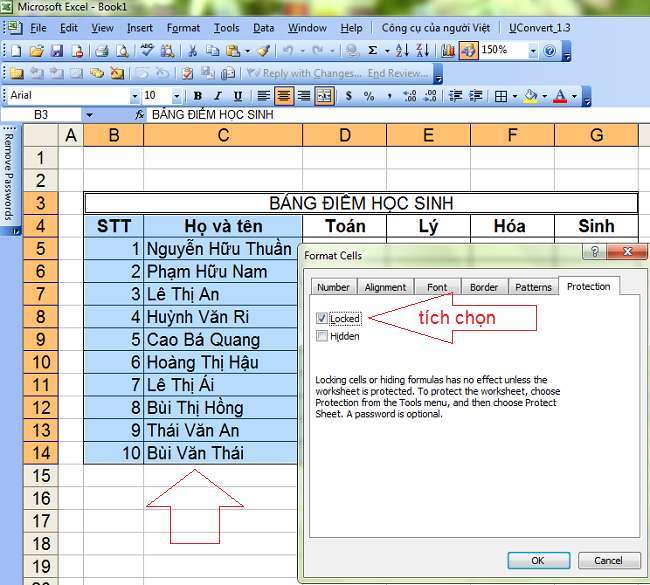Viewport: 650px width, 585px height.
Task: Open the Font name dropdown showing Arial
Action: click(134, 96)
